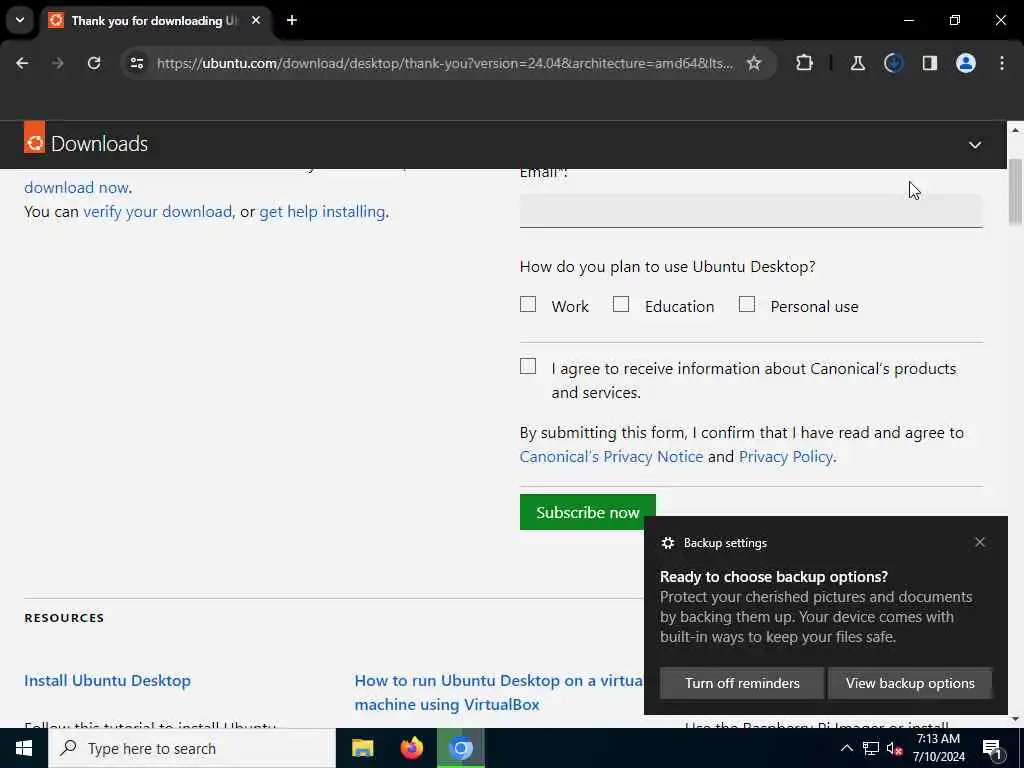Bookmark this page with the star
This screenshot has height=768, width=1024.
click(754, 63)
